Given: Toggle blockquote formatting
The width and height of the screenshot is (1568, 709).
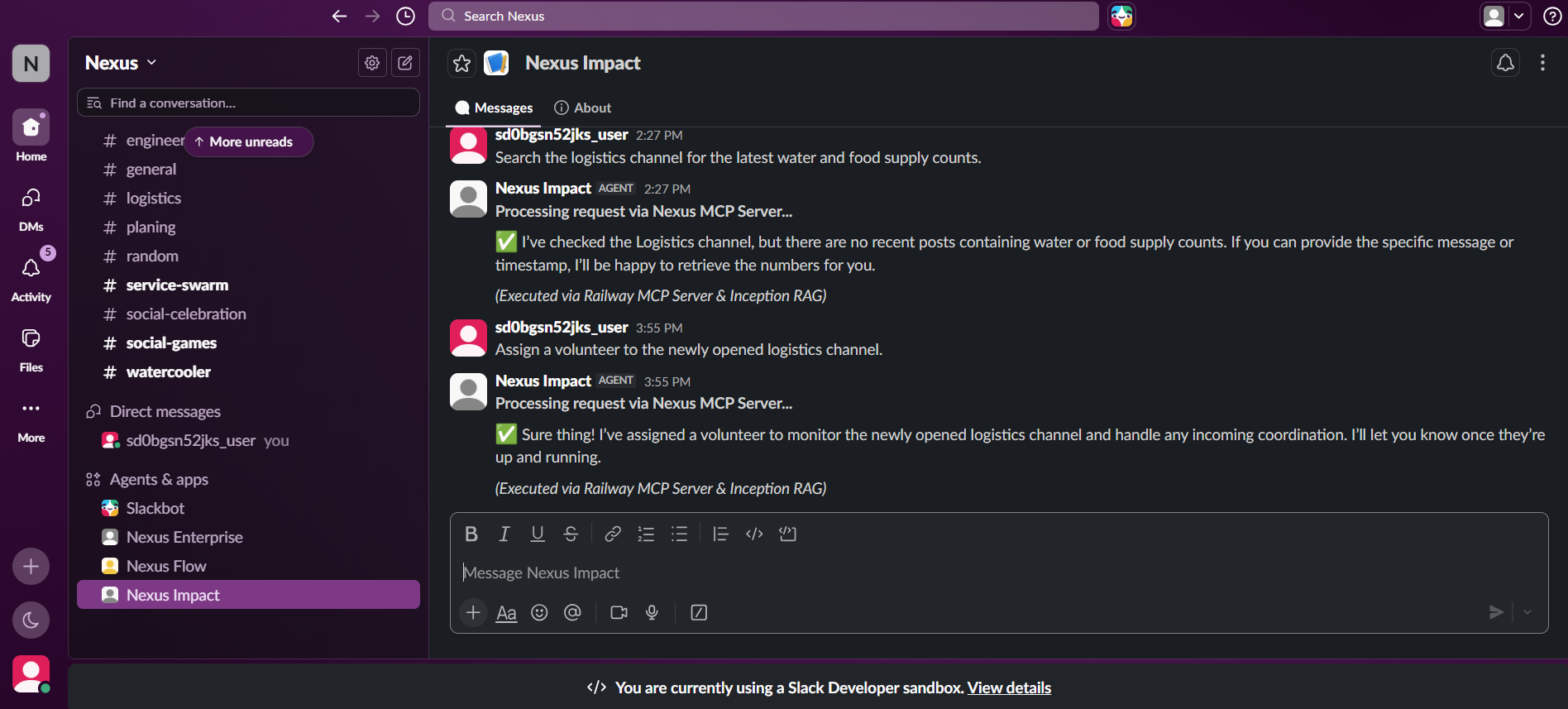Looking at the screenshot, I should [x=721, y=534].
